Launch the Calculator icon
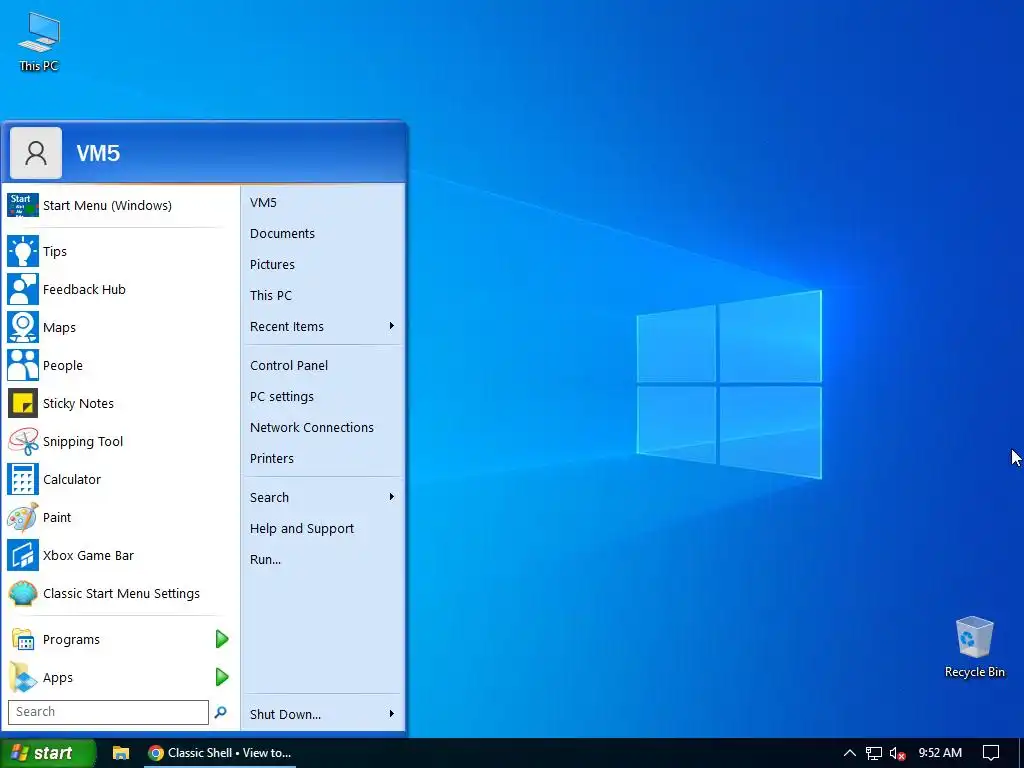1024x768 pixels. (23, 479)
